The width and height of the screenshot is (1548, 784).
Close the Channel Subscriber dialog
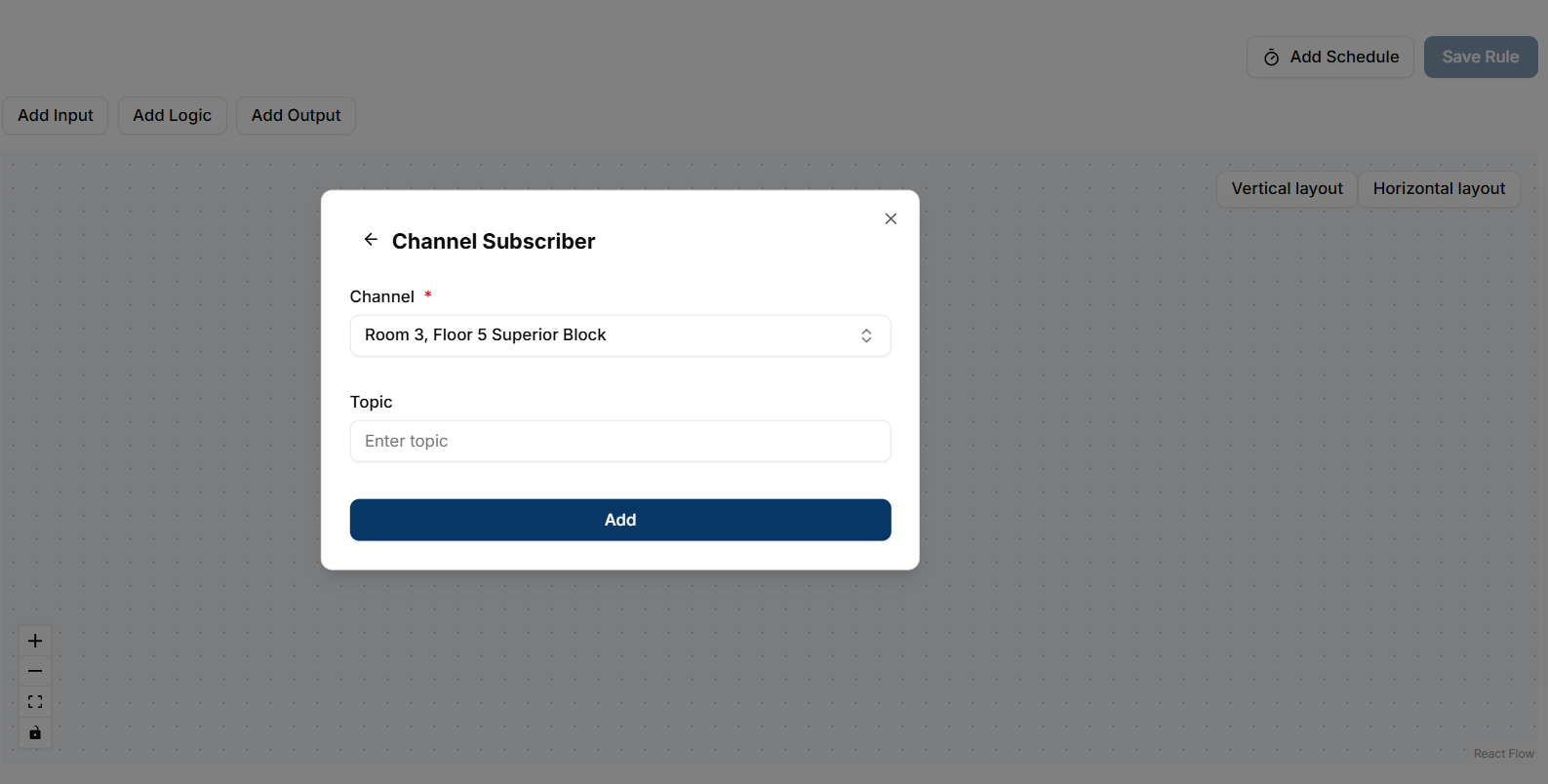(891, 218)
